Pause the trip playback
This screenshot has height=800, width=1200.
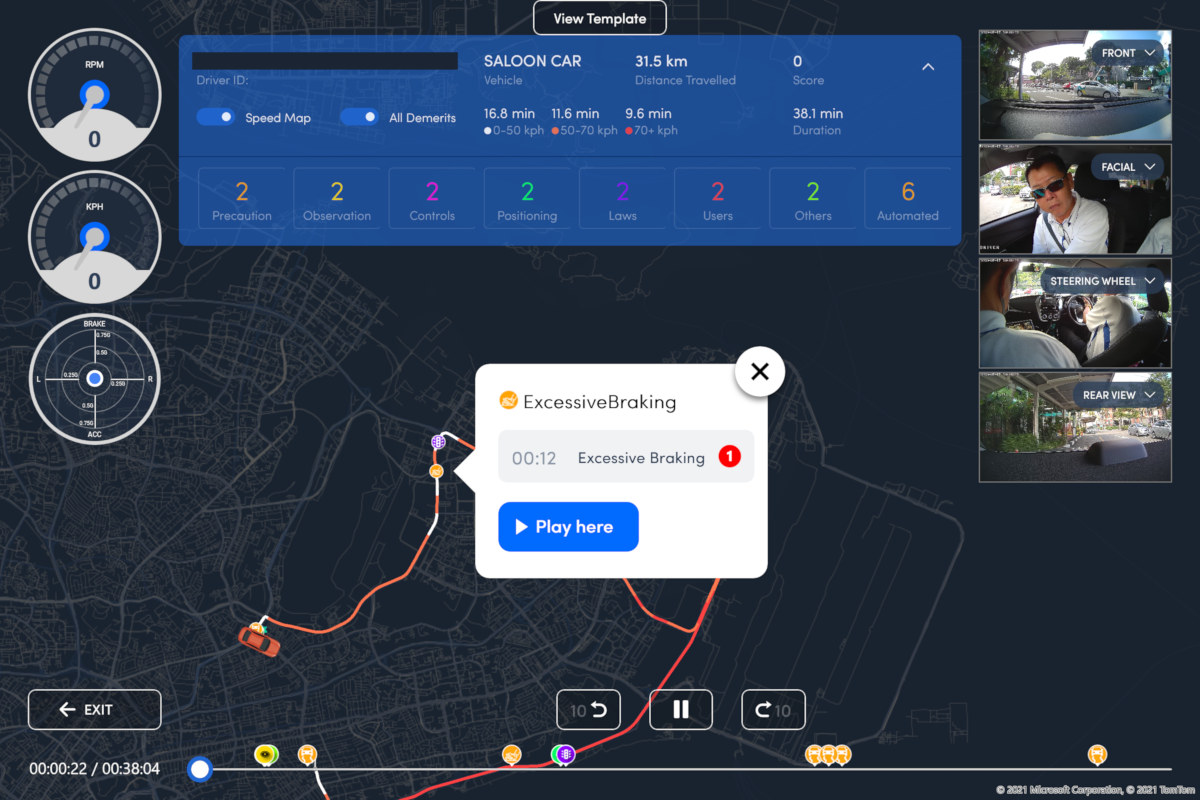681,709
